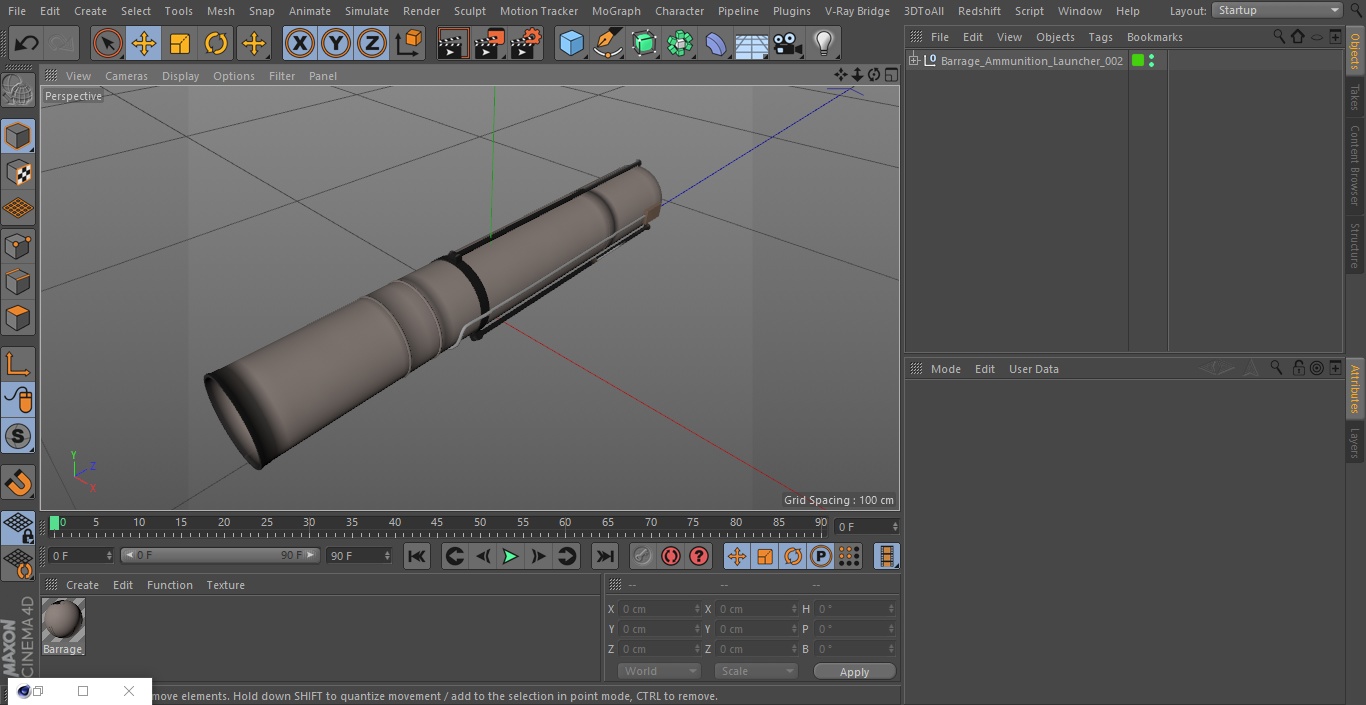Toggle the Tweak mouse mode
Screen dimensions: 1366x705
point(18,400)
